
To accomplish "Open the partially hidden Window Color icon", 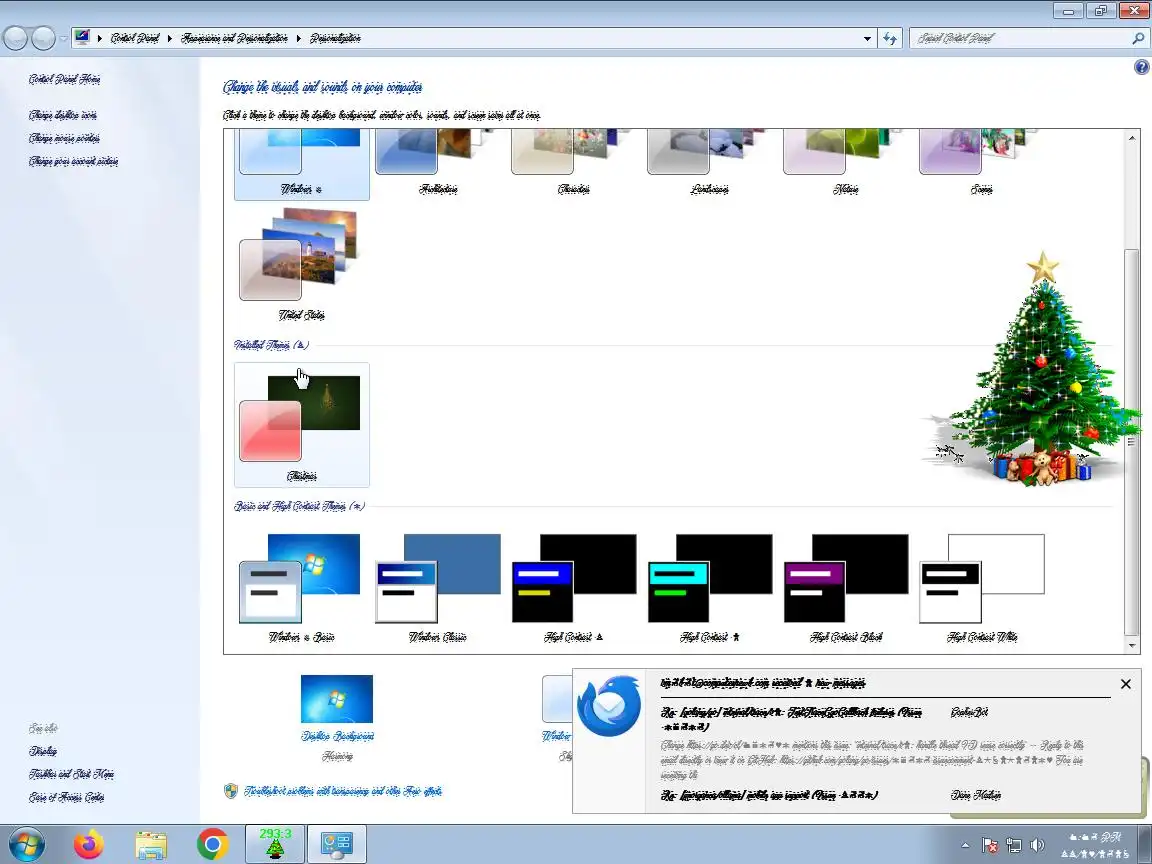I will 557,699.
